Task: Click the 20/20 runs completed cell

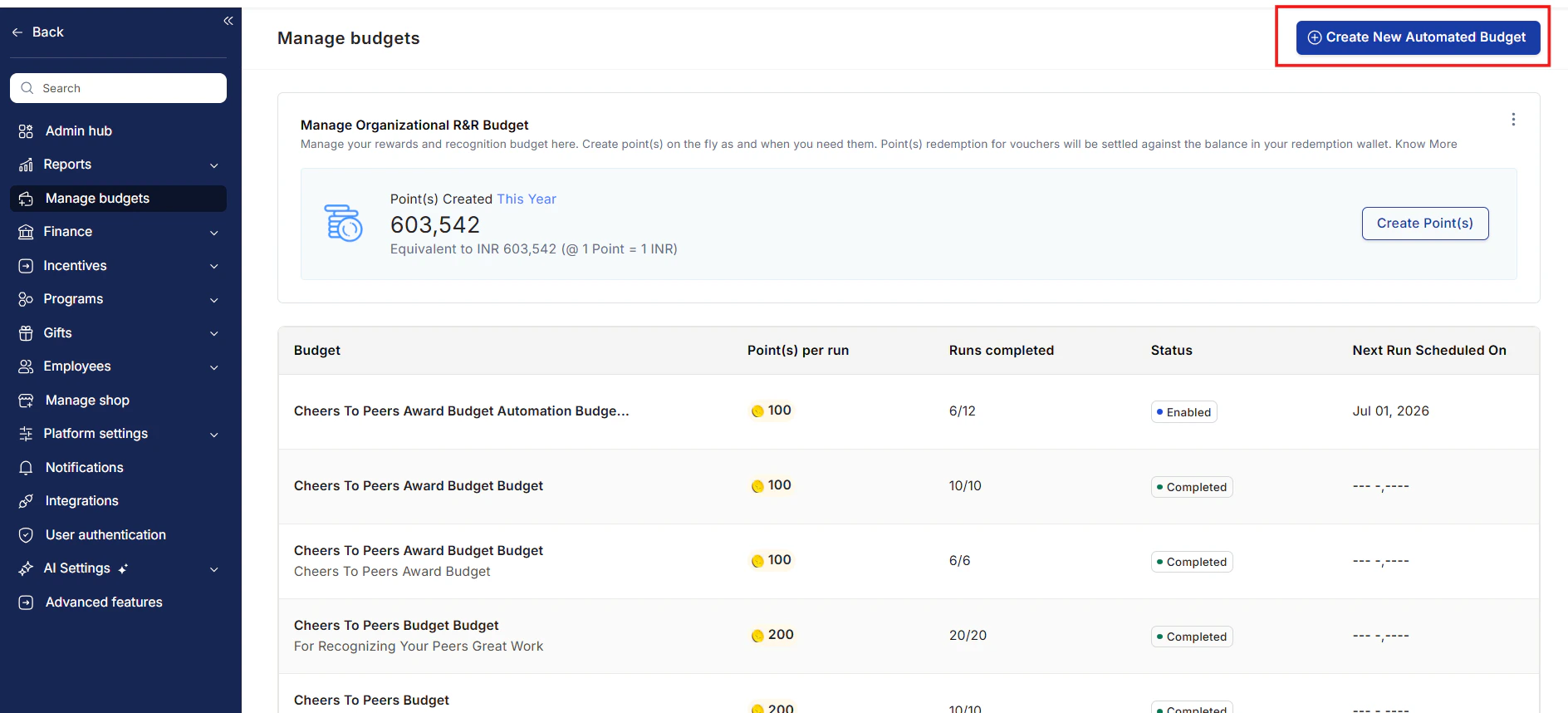Action: (x=968, y=635)
